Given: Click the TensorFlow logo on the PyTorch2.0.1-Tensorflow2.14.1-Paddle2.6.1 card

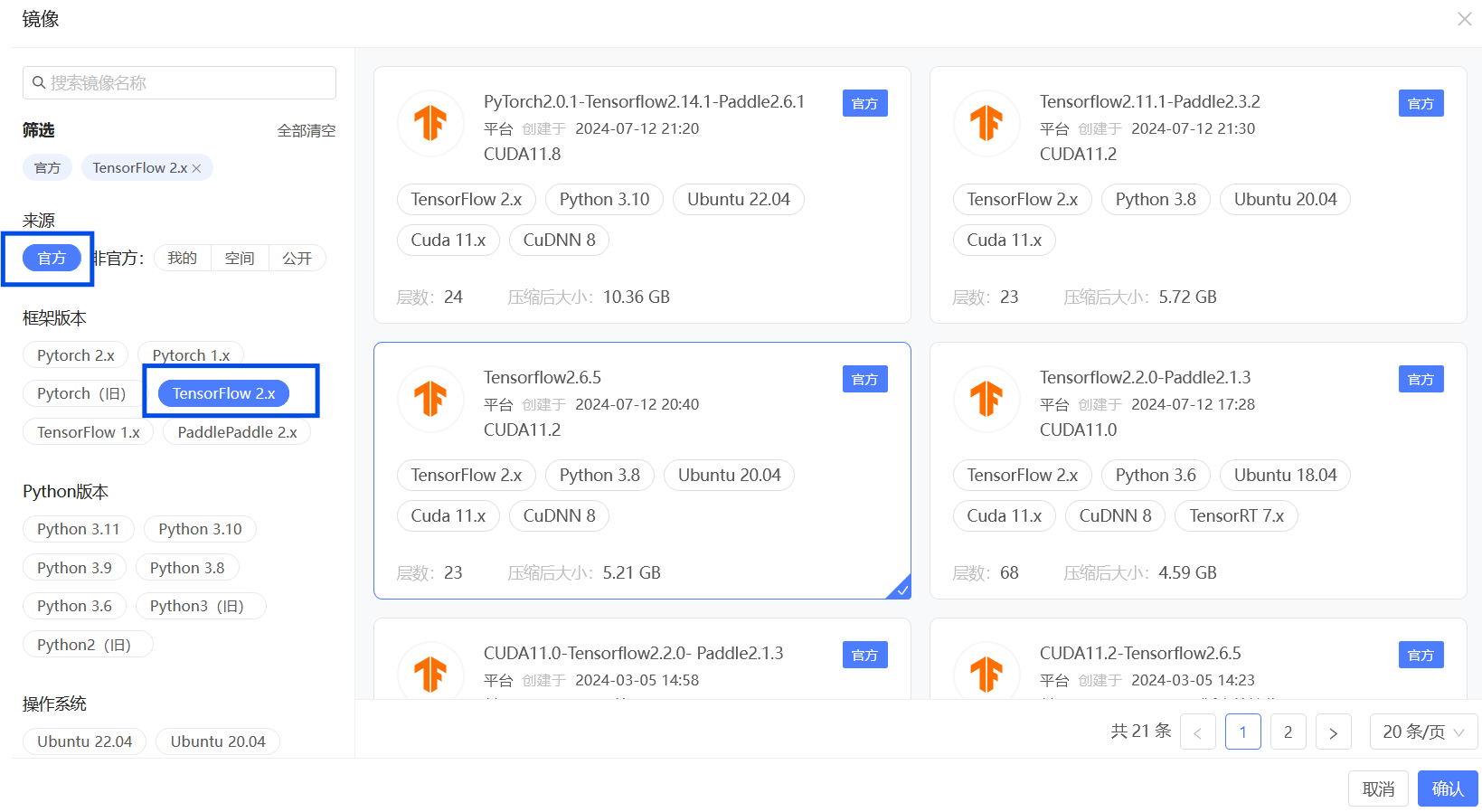Looking at the screenshot, I should coord(430,123).
